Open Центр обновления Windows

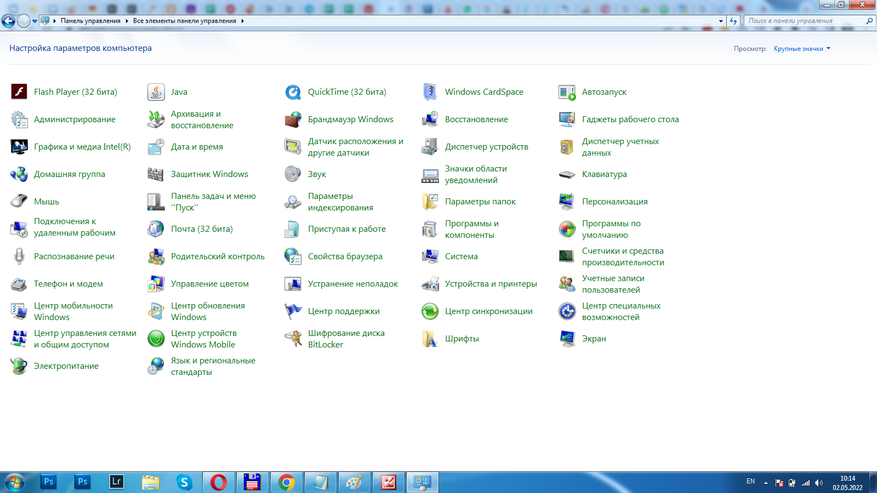207,312
